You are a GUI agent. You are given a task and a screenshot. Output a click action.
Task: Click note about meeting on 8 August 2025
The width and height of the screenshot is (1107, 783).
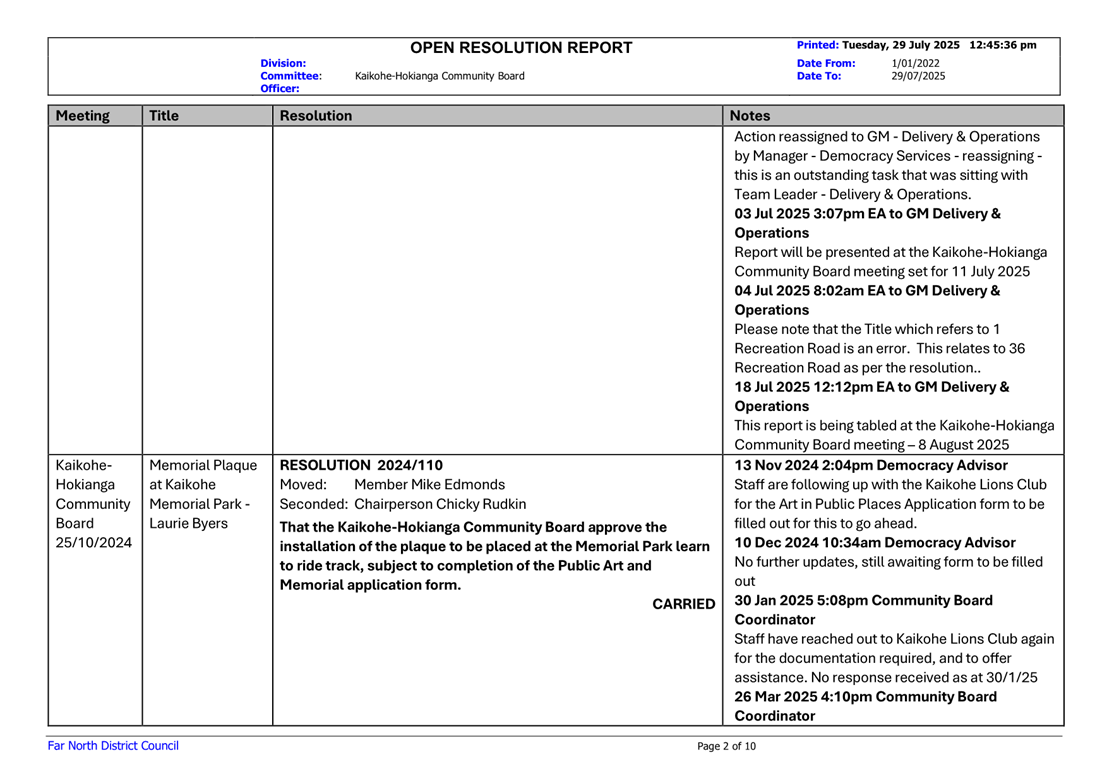pos(894,435)
